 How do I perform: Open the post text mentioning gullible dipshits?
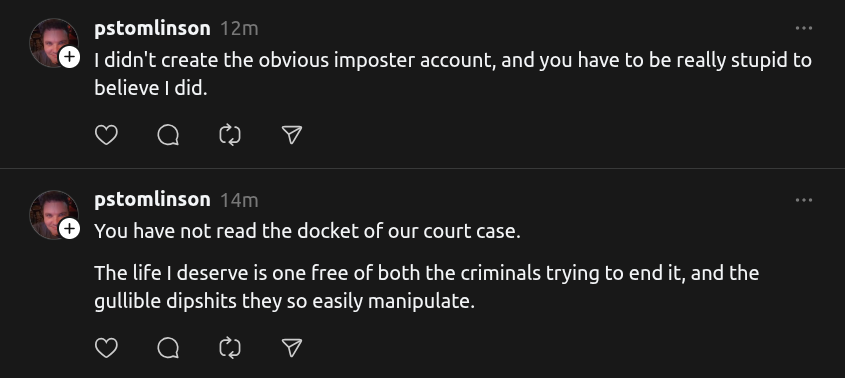point(427,286)
